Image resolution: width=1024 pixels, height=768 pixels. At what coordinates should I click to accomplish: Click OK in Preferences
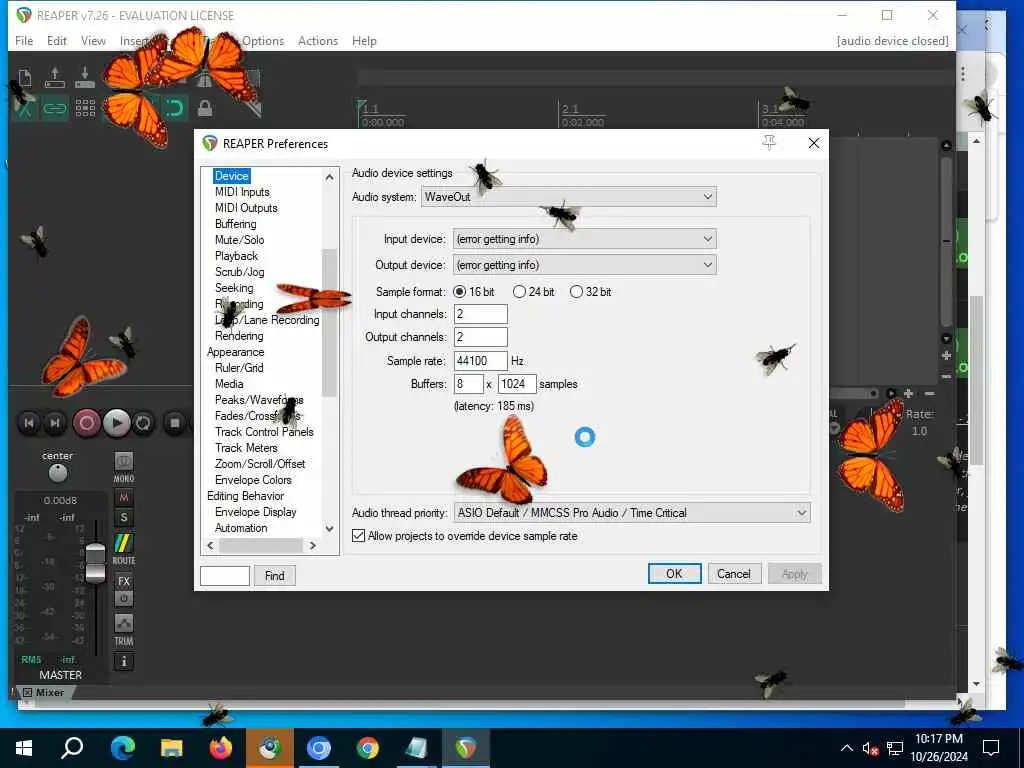tap(675, 573)
